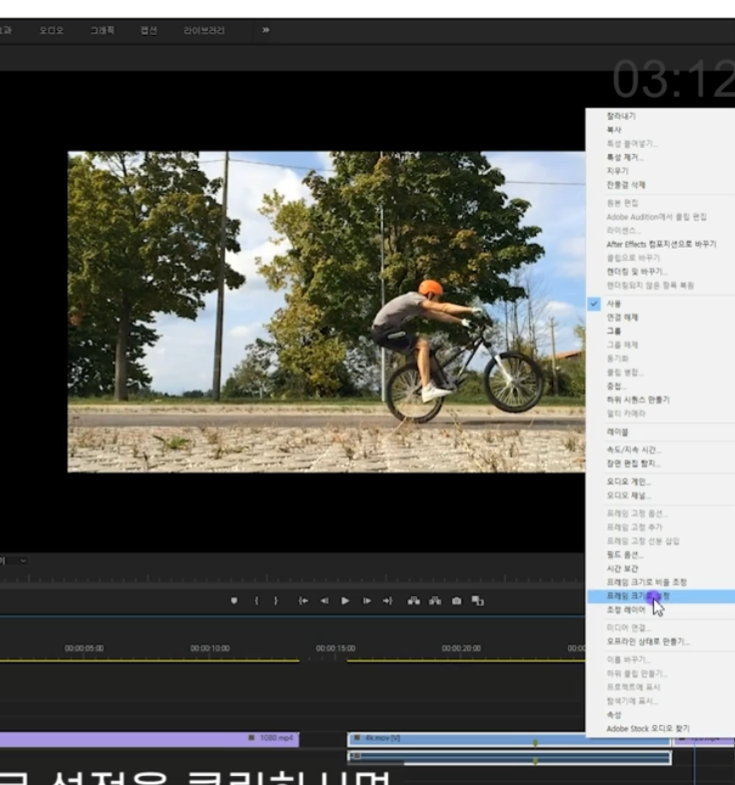Click the Mark In bracket icon

tap(256, 600)
